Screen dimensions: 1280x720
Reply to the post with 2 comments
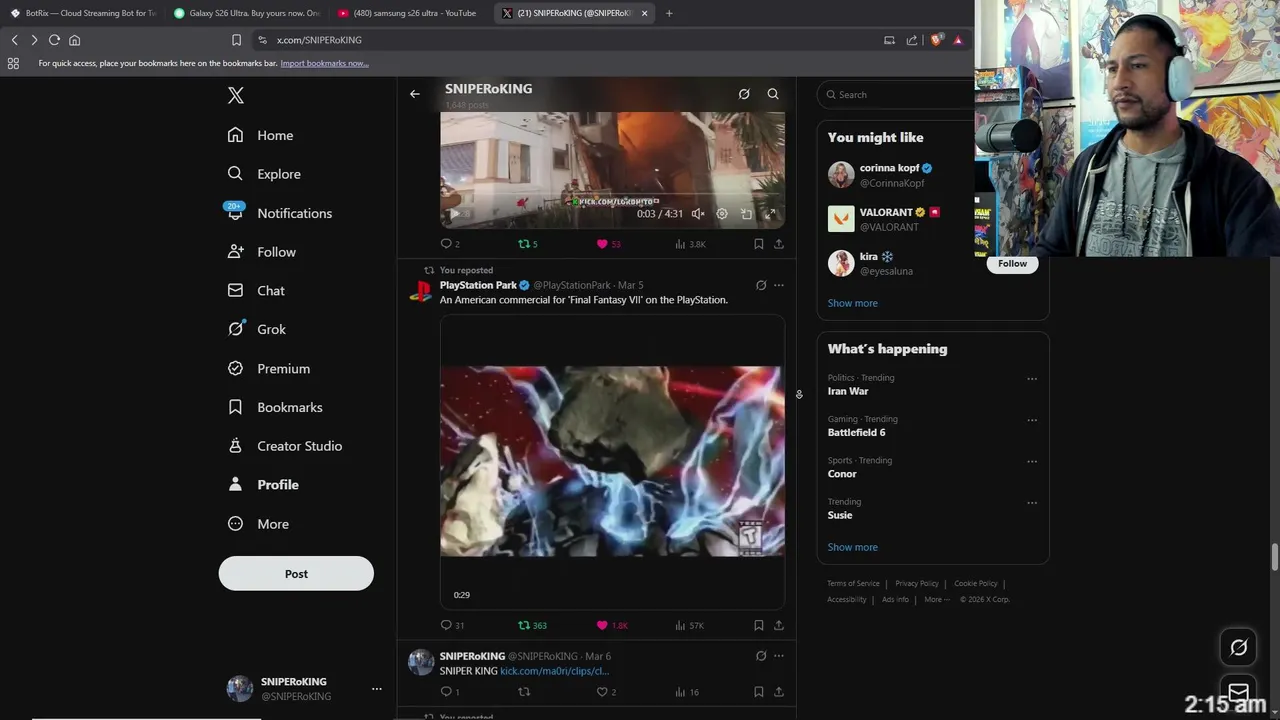(x=450, y=244)
